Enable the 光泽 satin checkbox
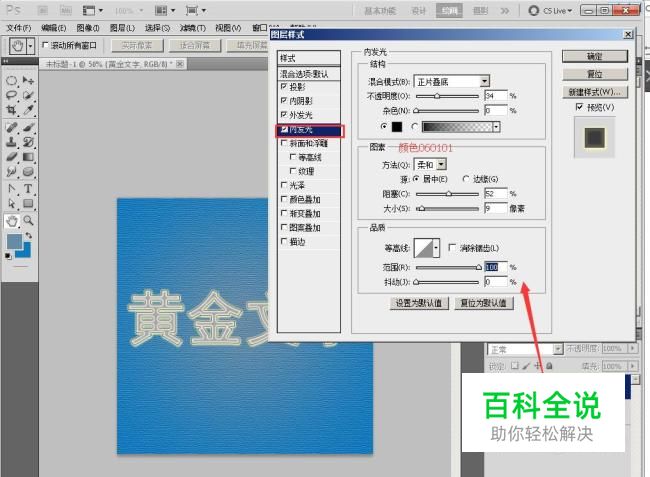The height and width of the screenshot is (477, 650). pos(284,185)
